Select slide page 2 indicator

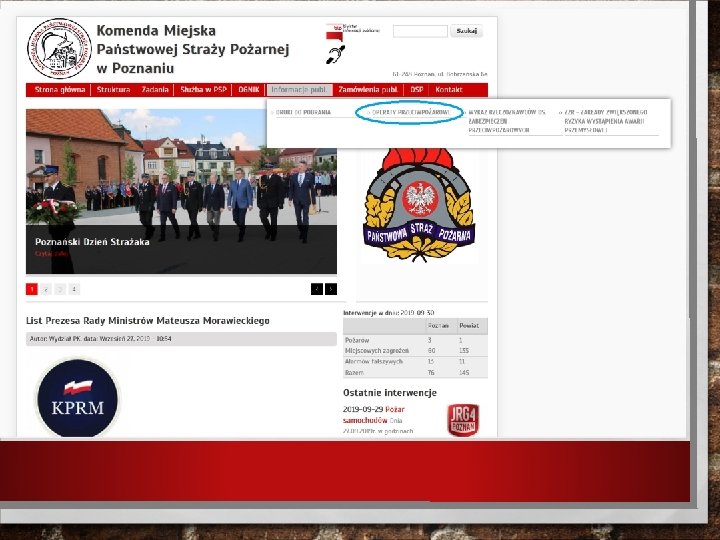click(46, 289)
